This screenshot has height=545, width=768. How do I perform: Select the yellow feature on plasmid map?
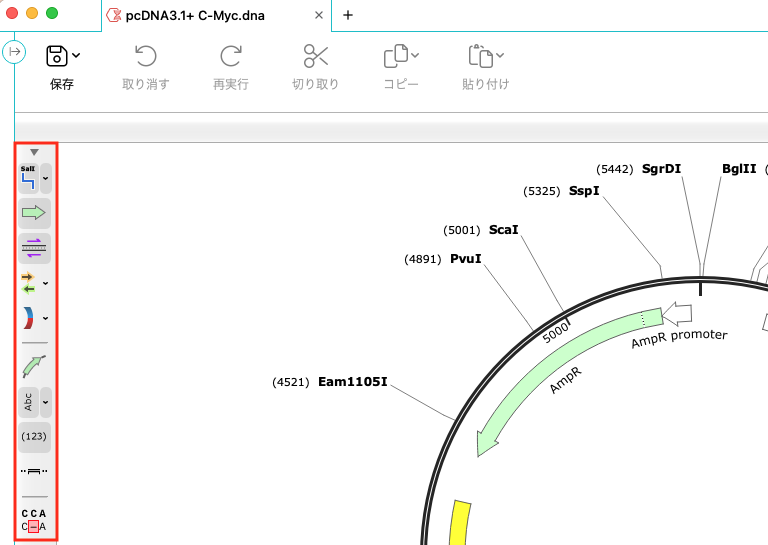(x=458, y=522)
